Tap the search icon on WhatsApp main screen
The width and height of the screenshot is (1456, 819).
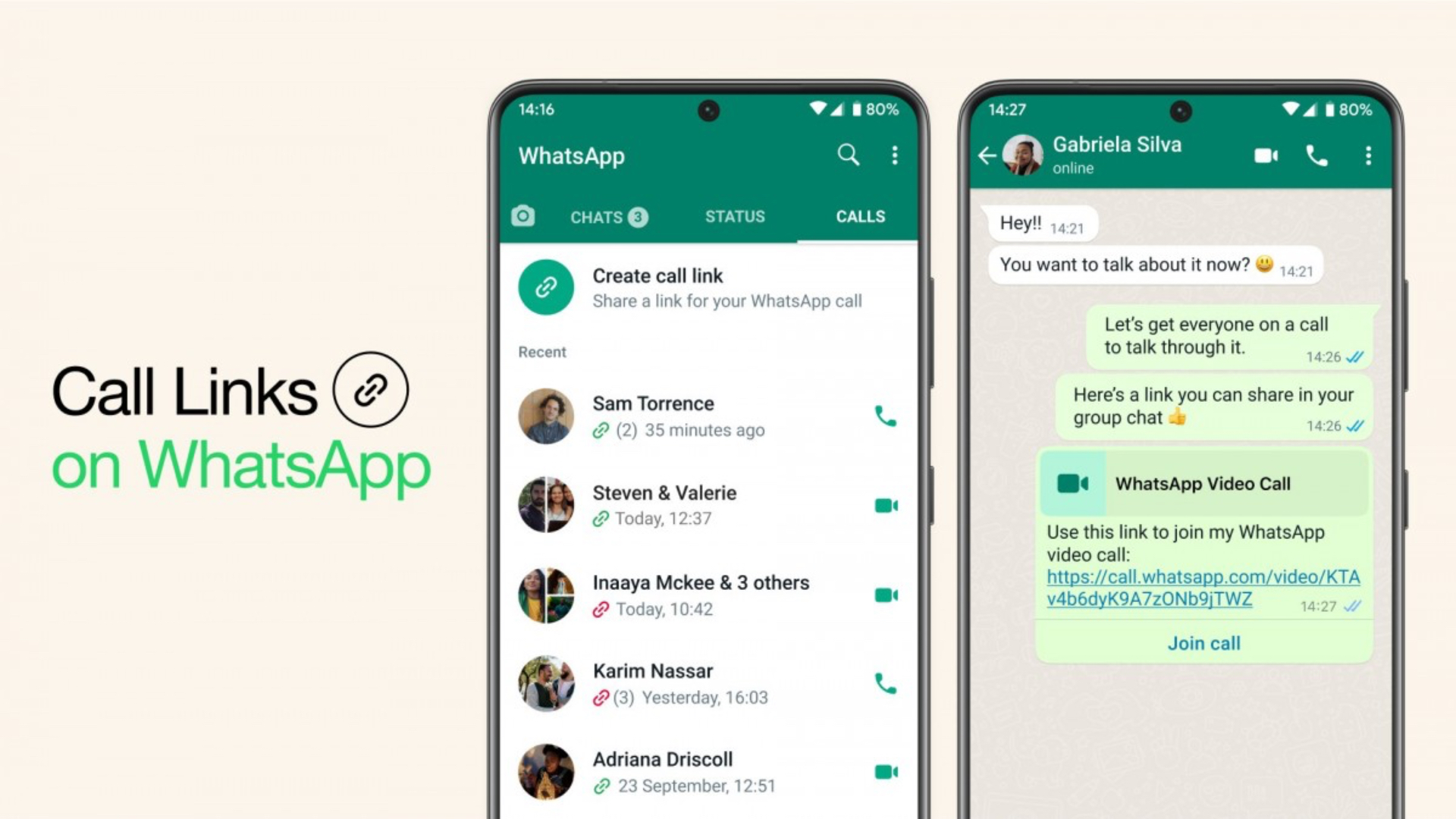point(848,155)
